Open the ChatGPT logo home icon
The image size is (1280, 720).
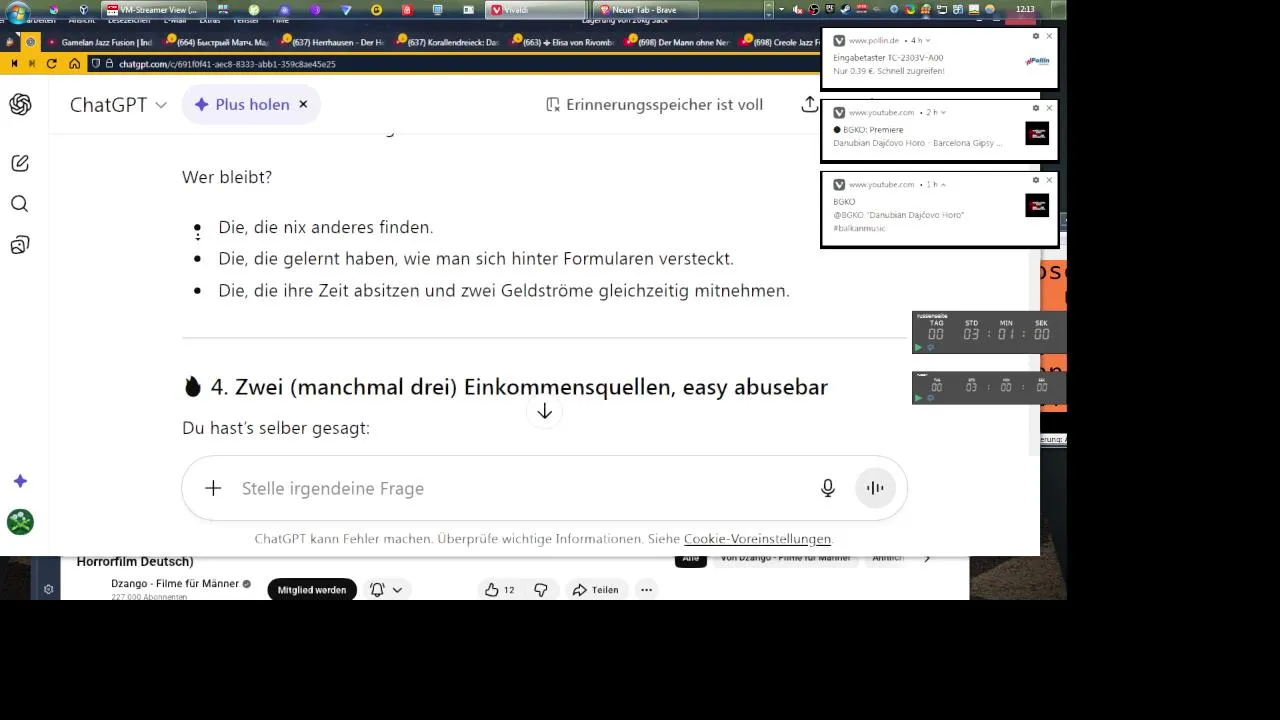pyautogui.click(x=20, y=105)
